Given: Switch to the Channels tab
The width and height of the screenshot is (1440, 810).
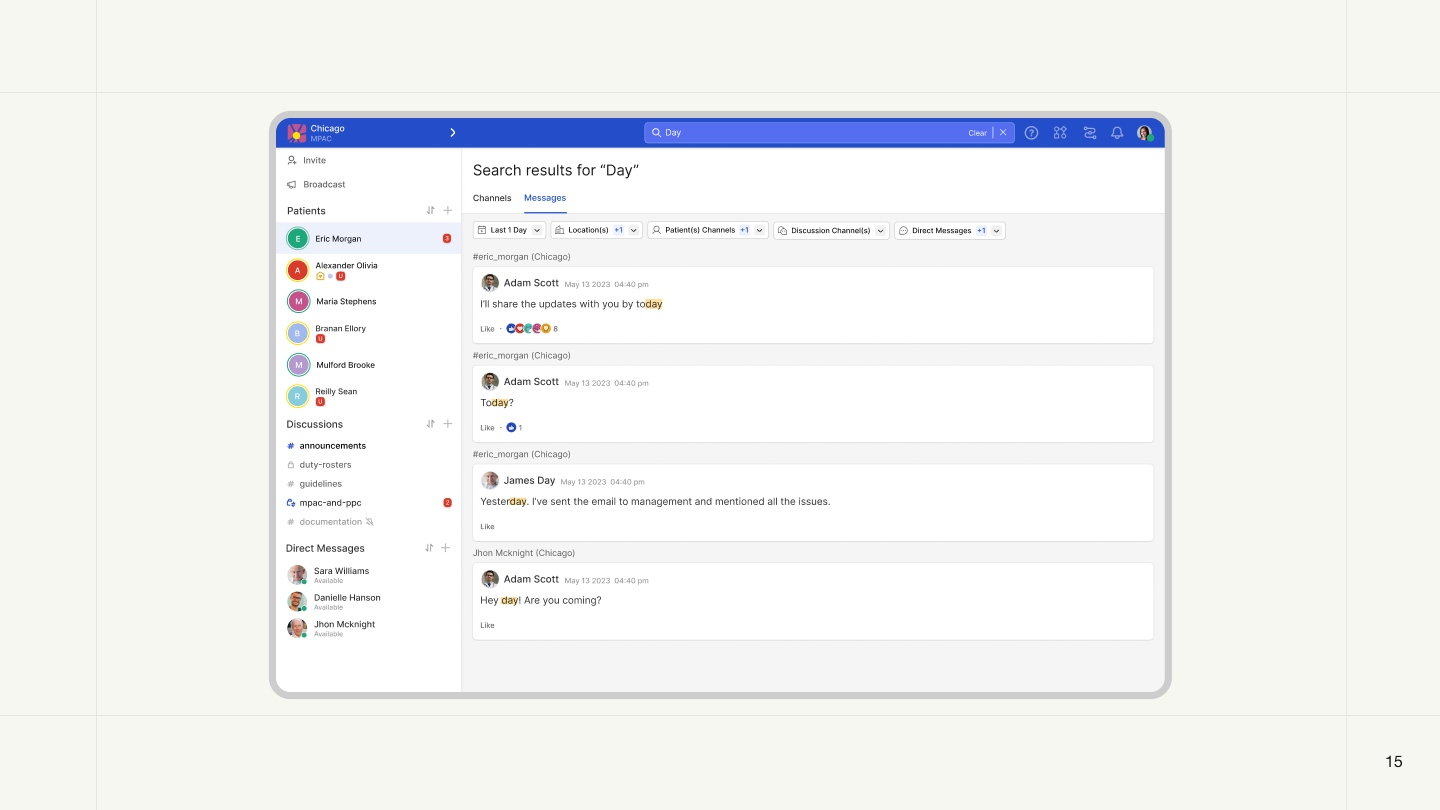Looking at the screenshot, I should tap(492, 198).
